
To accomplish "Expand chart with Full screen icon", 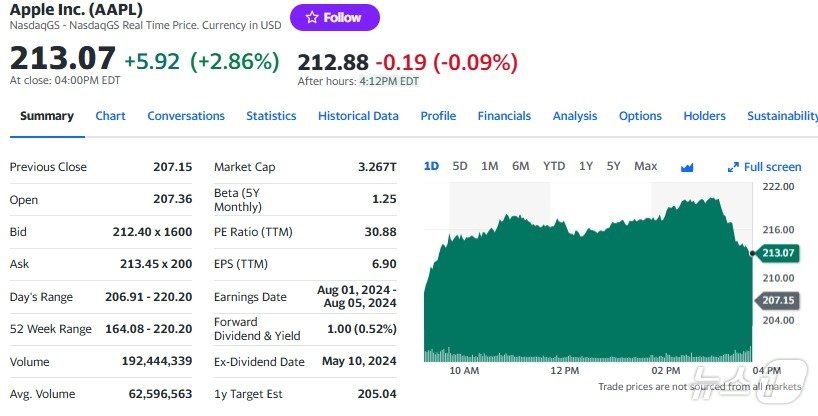I will 765,167.
